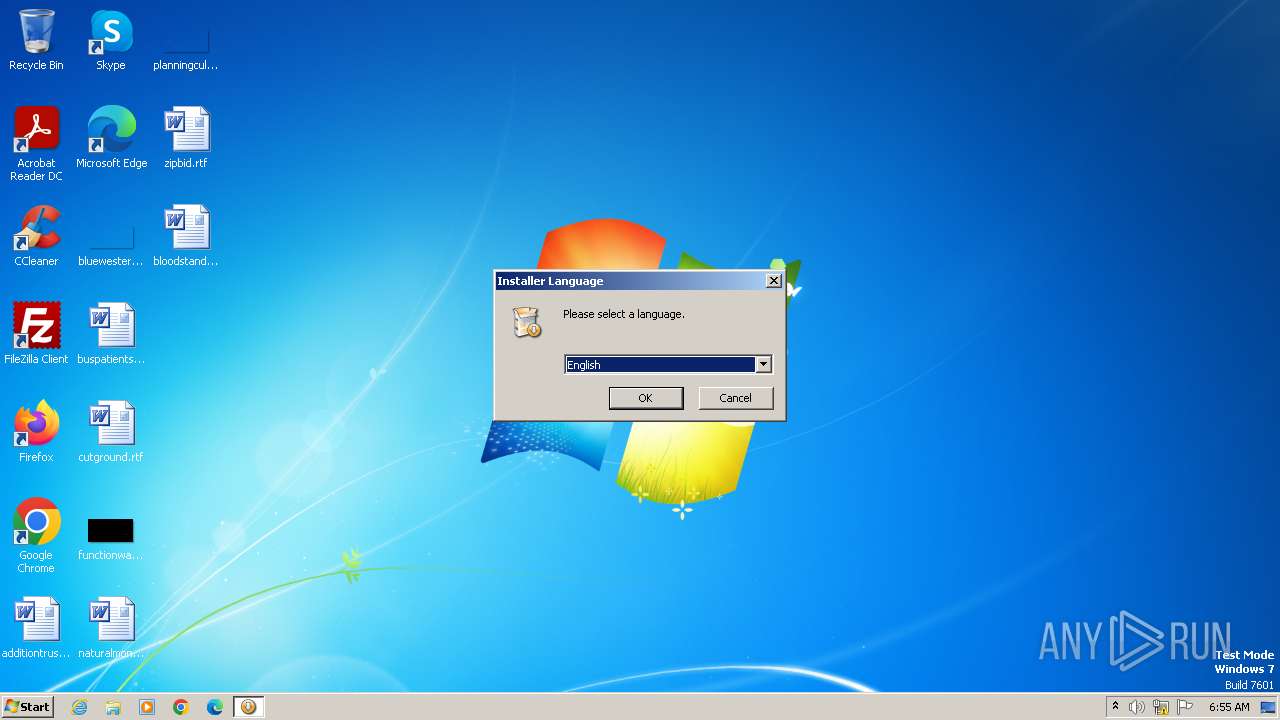Launch Internet Explorer from taskbar
The image size is (1280, 720).
[79, 707]
